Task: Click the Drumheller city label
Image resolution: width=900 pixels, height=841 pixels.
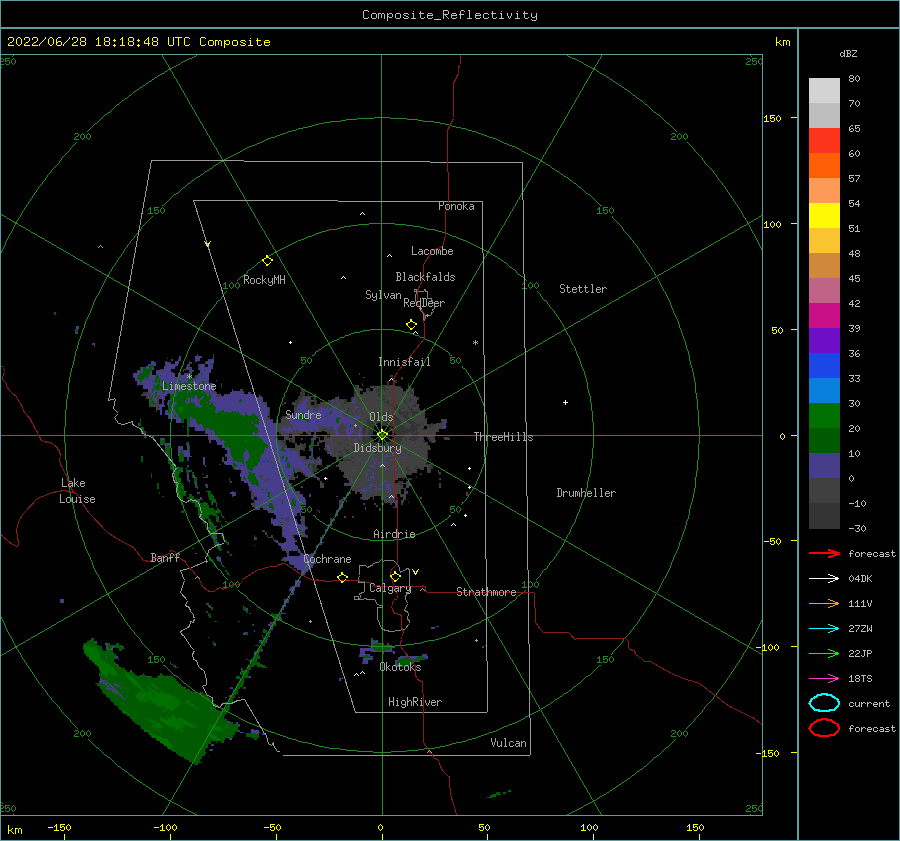Action: 586,493
